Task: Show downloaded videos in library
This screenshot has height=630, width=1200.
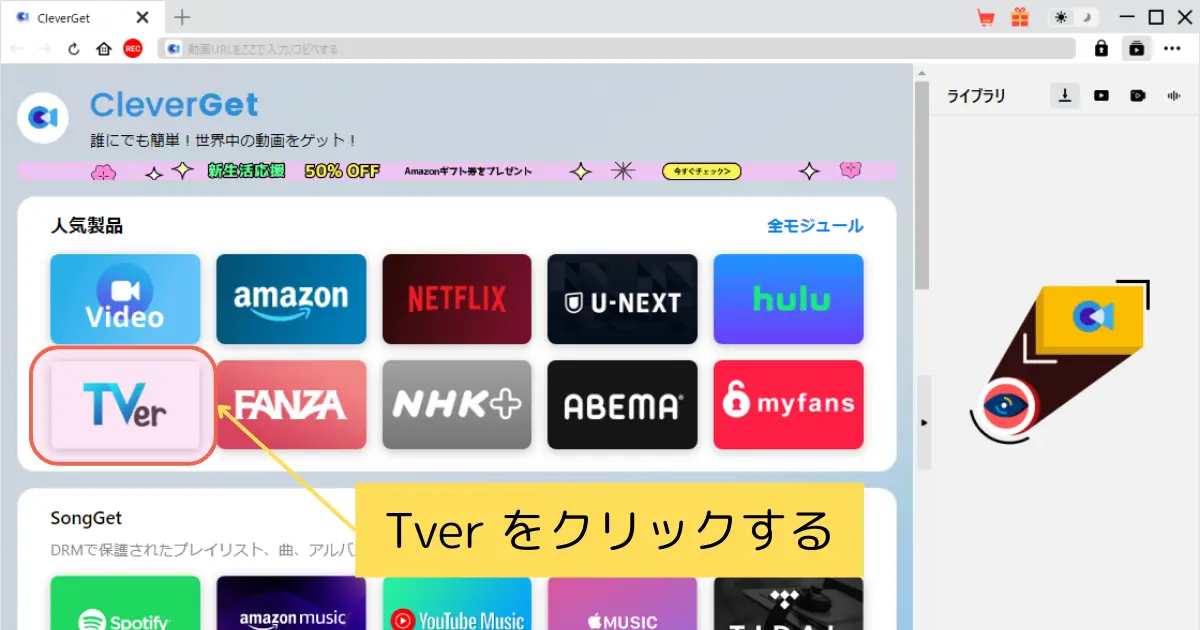Action: (1101, 96)
